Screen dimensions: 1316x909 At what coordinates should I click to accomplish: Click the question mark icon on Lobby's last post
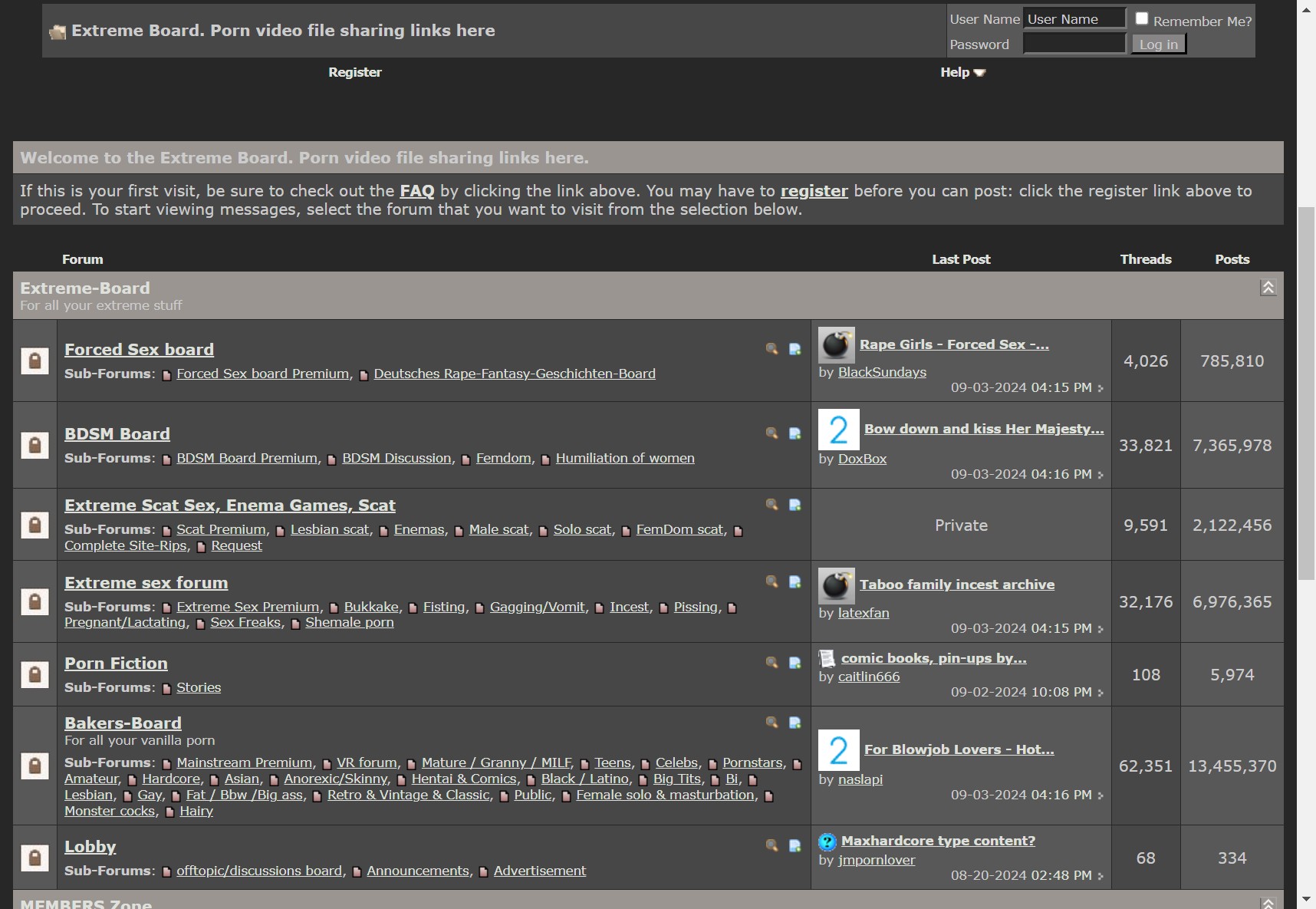pos(827,841)
